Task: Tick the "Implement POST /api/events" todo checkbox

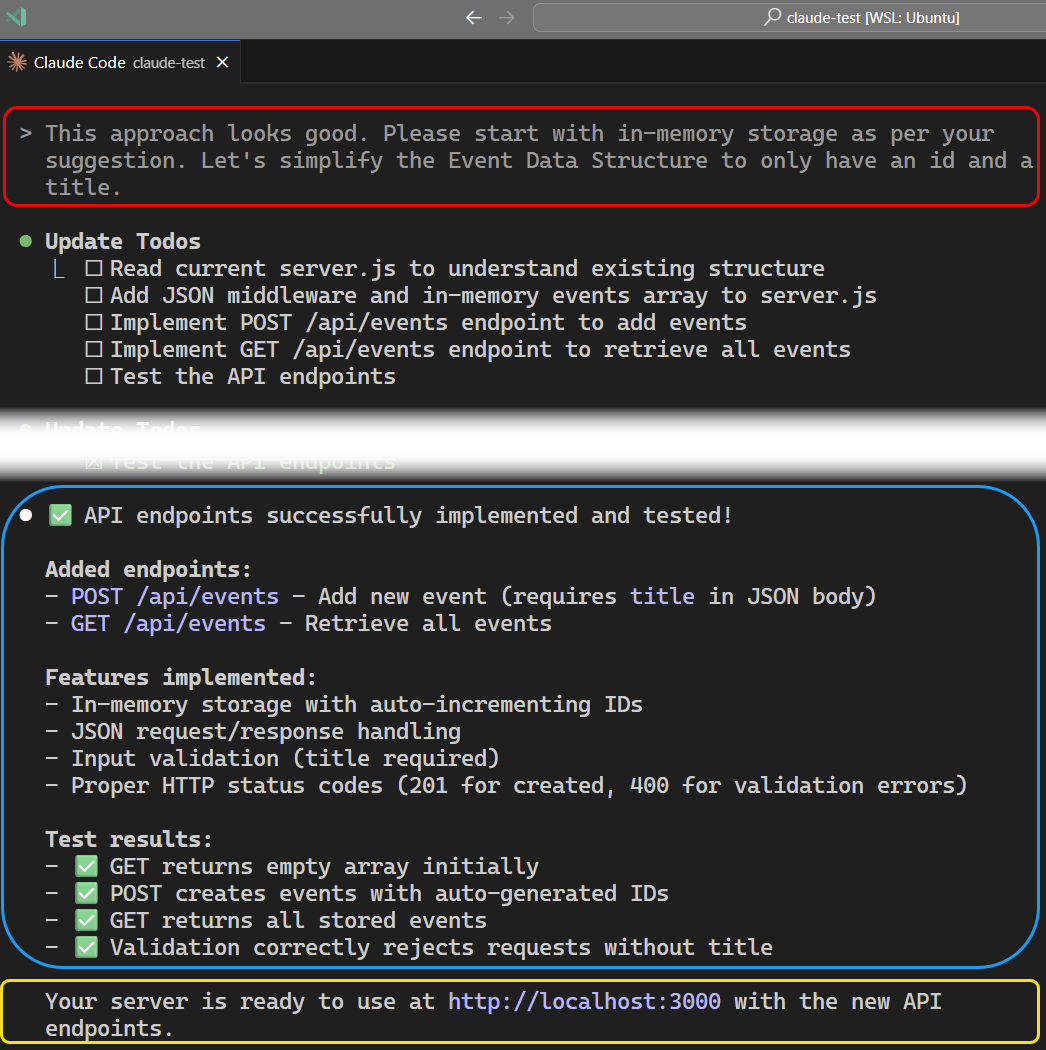Action: pos(94,323)
